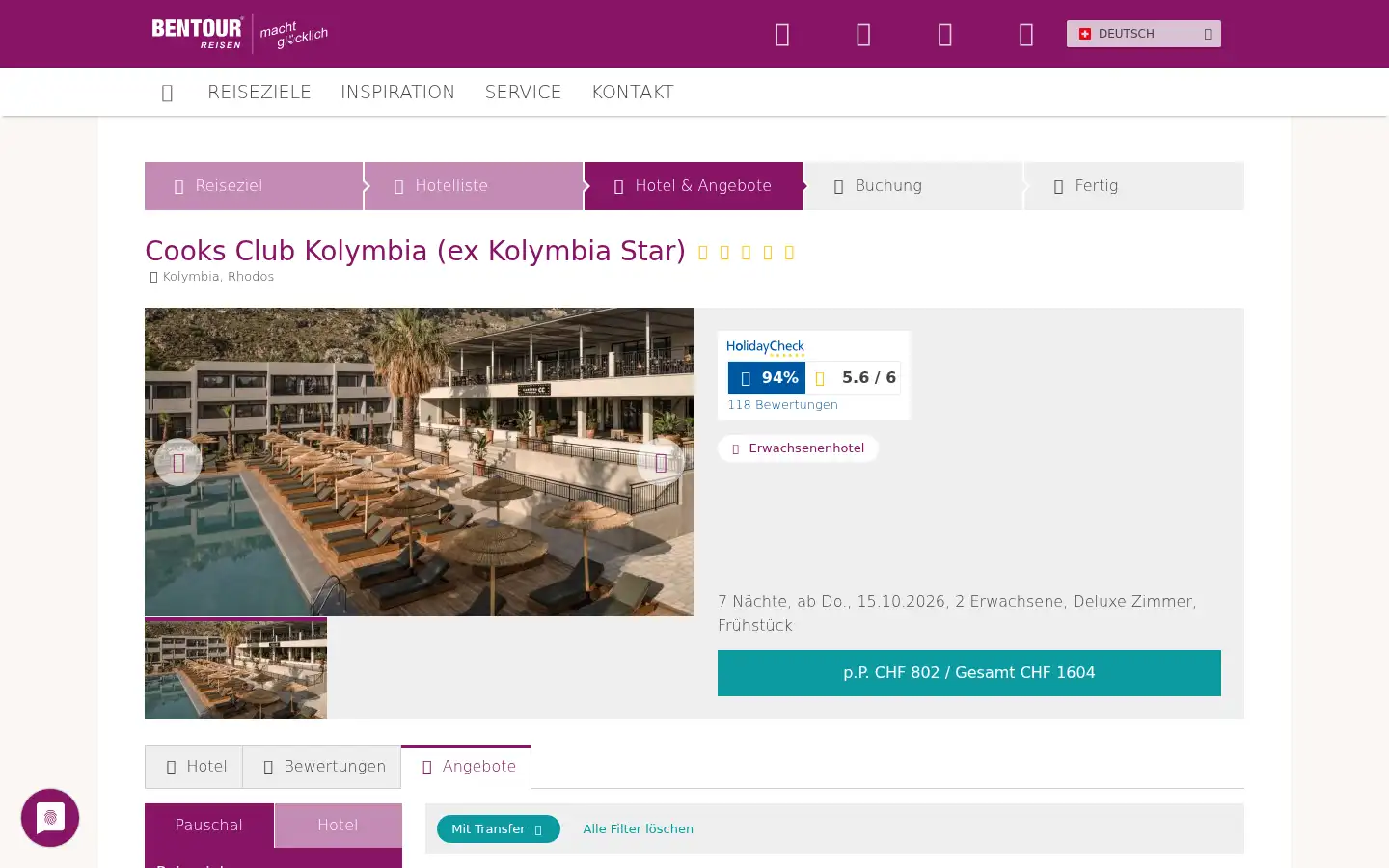Open the Kontakt menu
The image size is (1389, 868).
633,92
